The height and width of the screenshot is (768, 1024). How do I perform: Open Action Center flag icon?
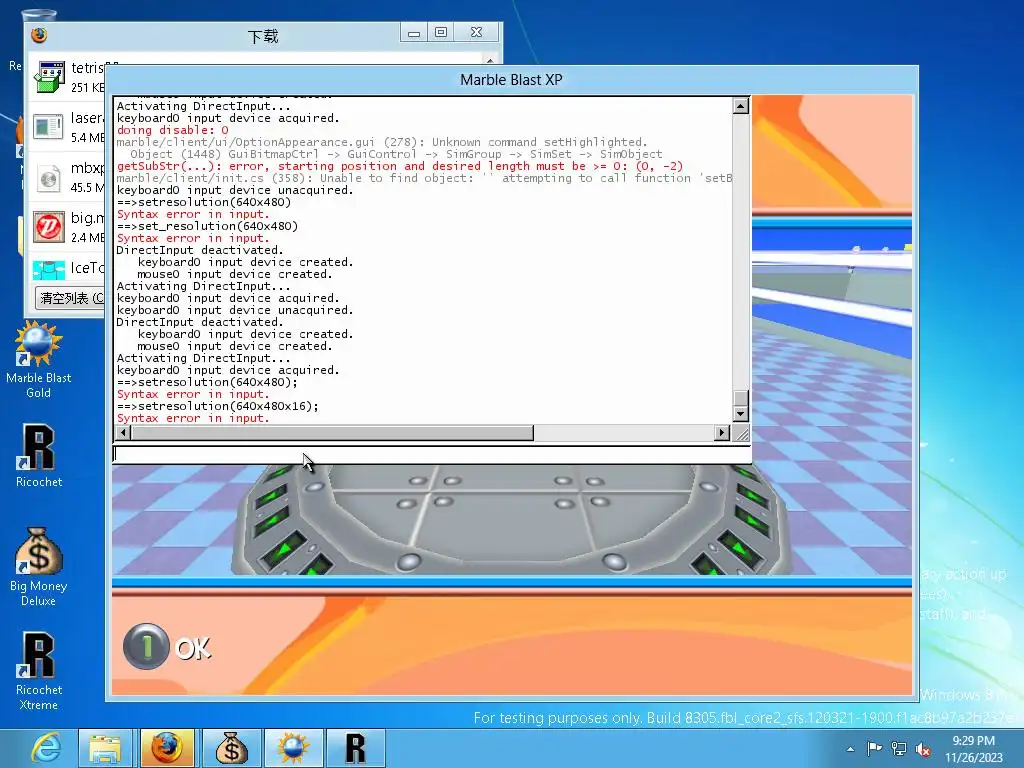pyautogui.click(x=874, y=749)
